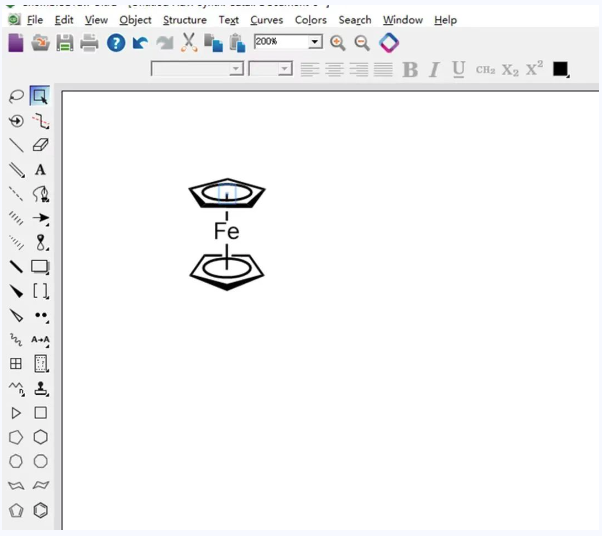Redo the last undone action
Image resolution: width=602 pixels, height=536 pixels.
tap(165, 43)
